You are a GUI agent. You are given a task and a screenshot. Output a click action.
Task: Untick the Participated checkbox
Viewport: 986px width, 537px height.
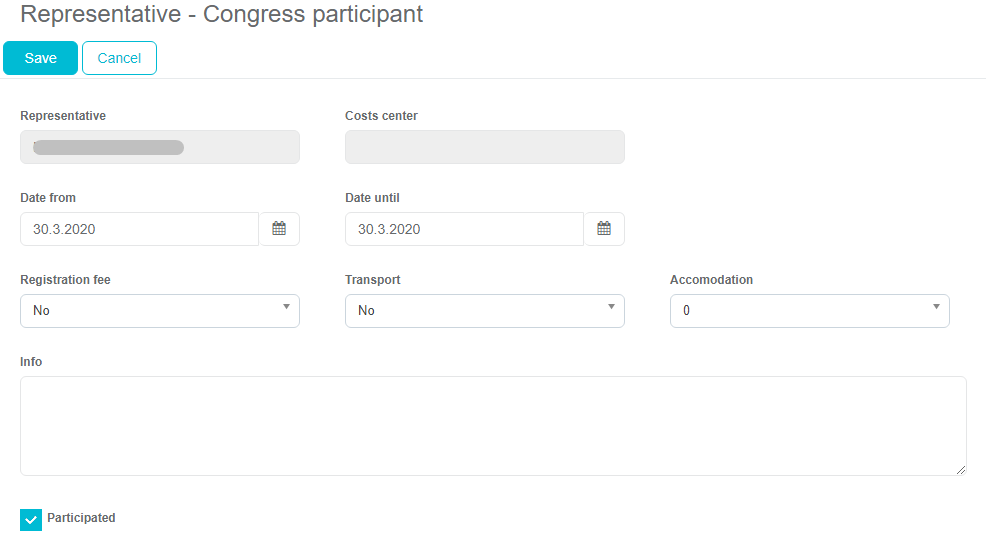[x=31, y=519]
